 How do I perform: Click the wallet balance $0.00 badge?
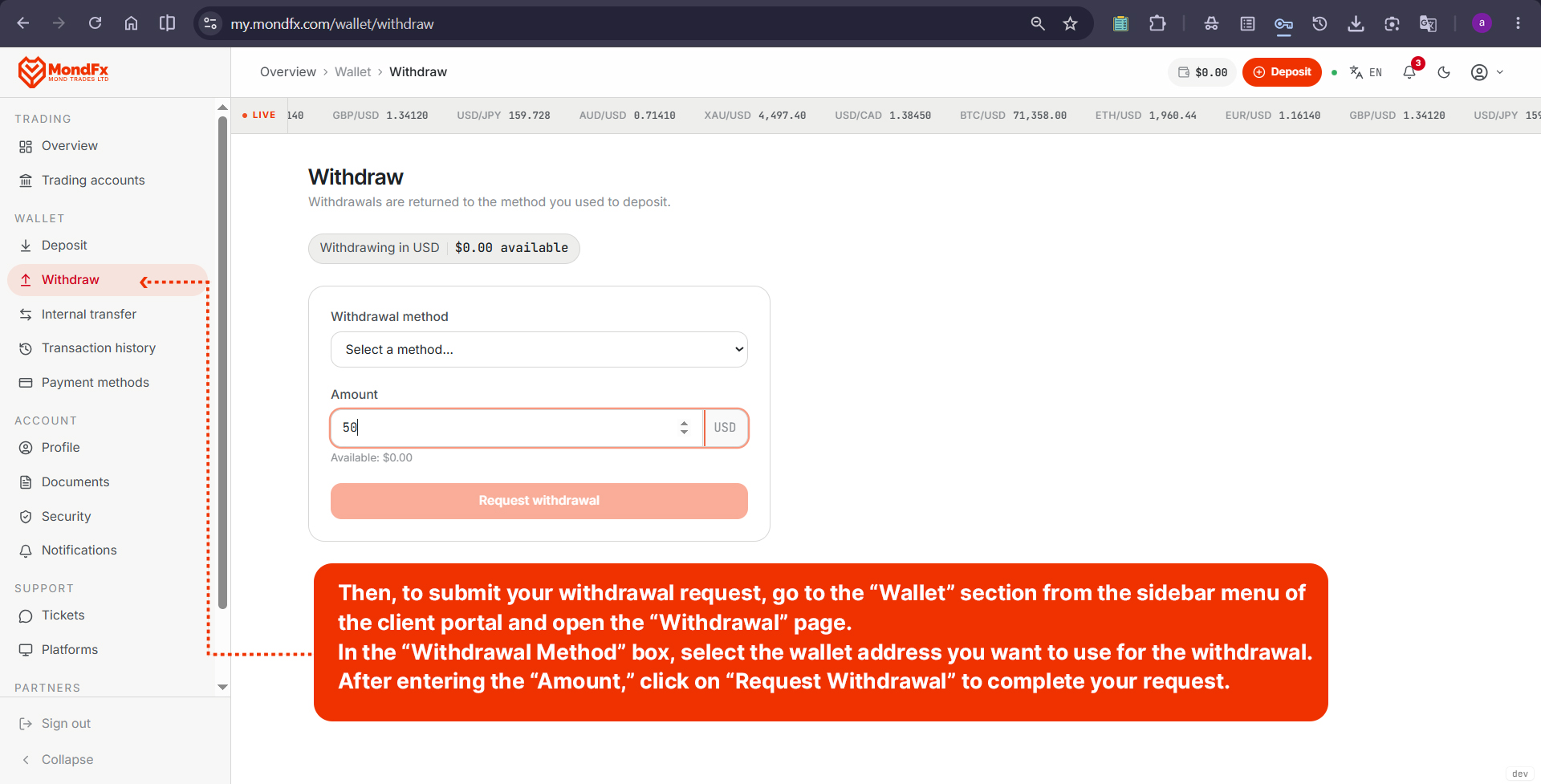pos(1202,72)
